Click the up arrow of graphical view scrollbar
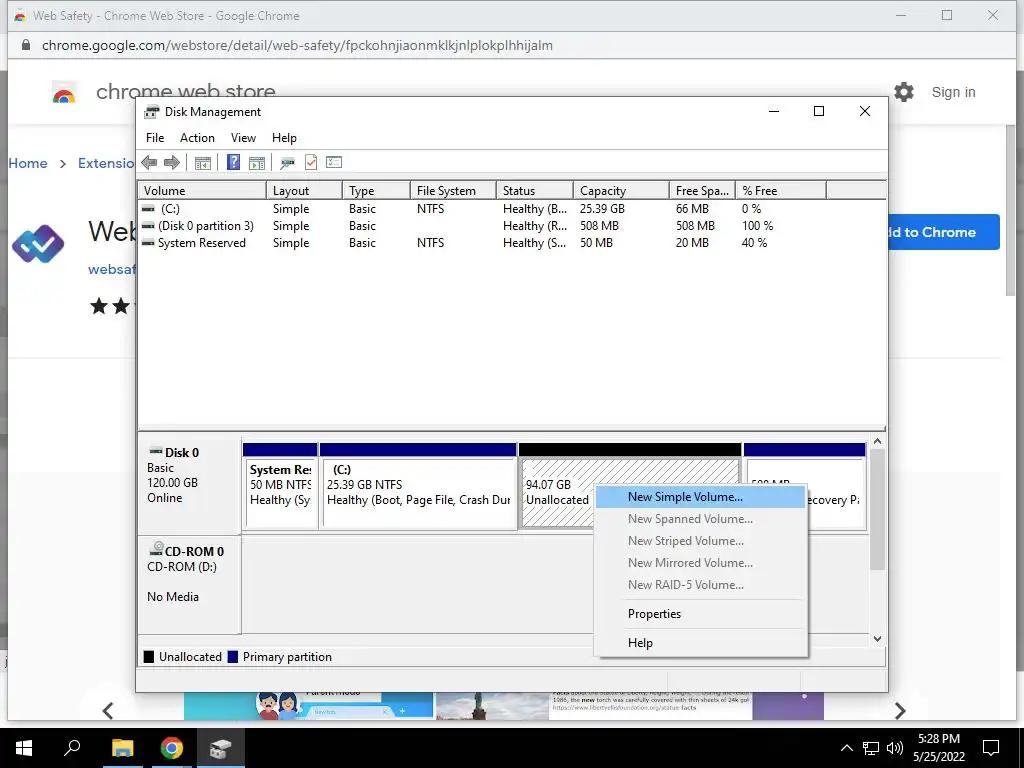 click(878, 441)
